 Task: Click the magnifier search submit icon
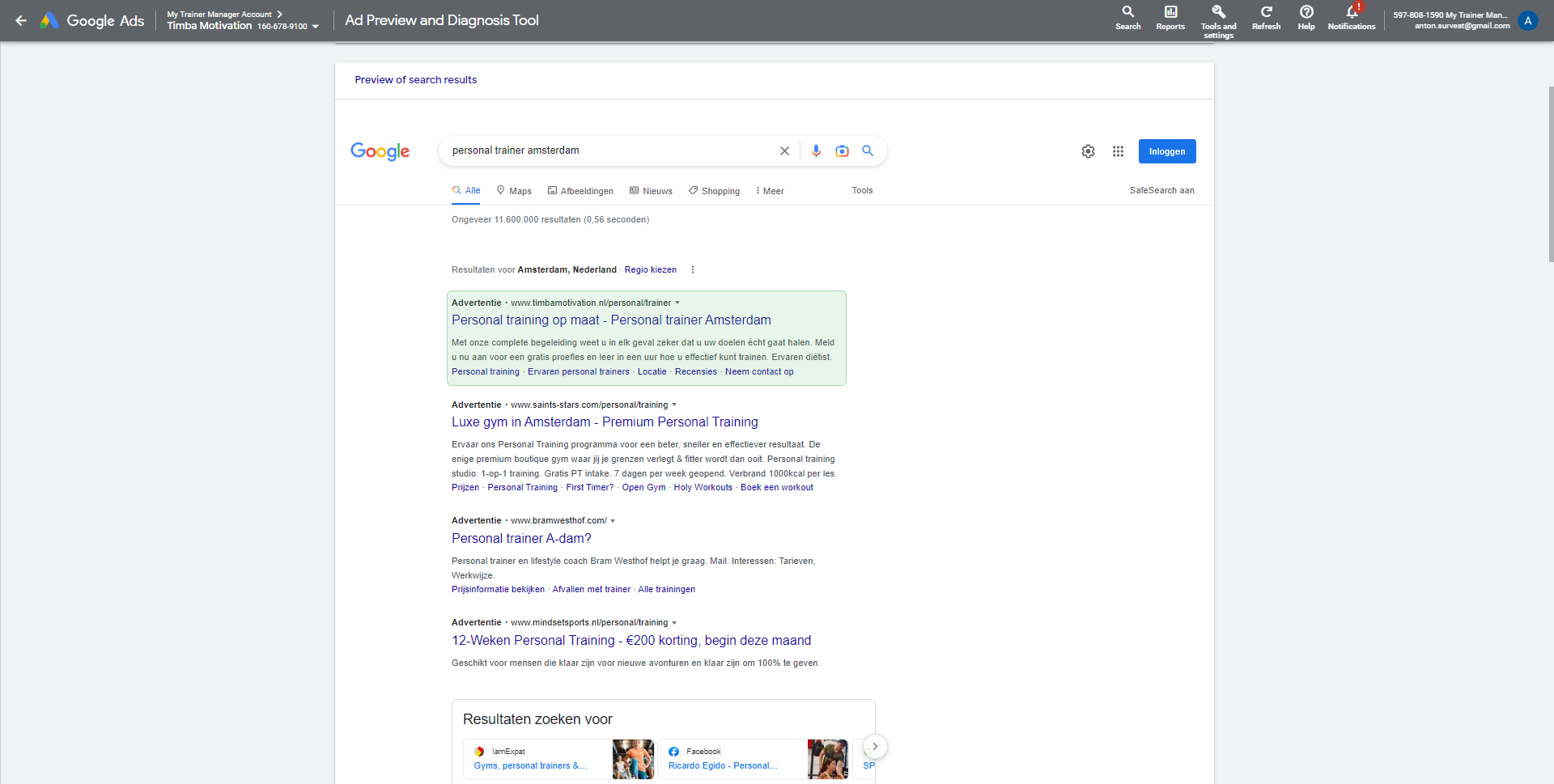click(868, 151)
